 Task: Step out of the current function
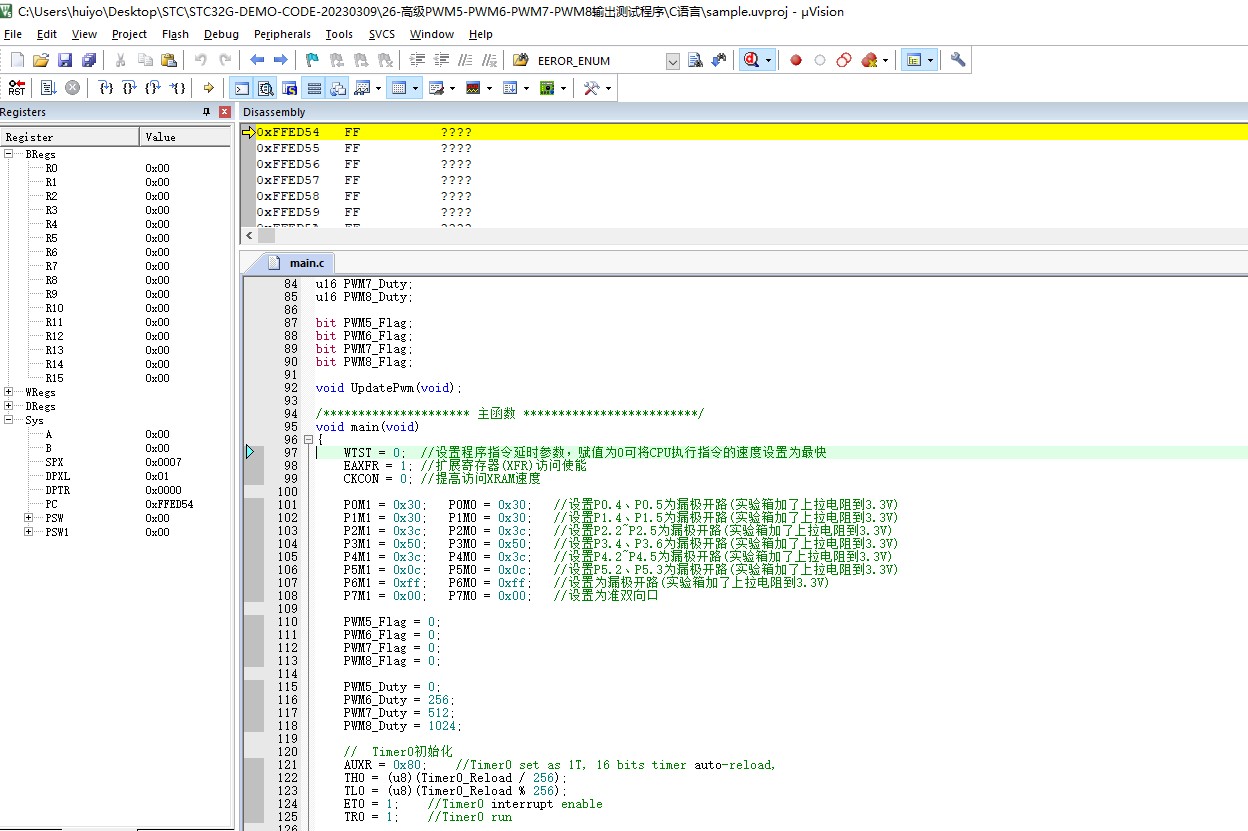tap(152, 88)
